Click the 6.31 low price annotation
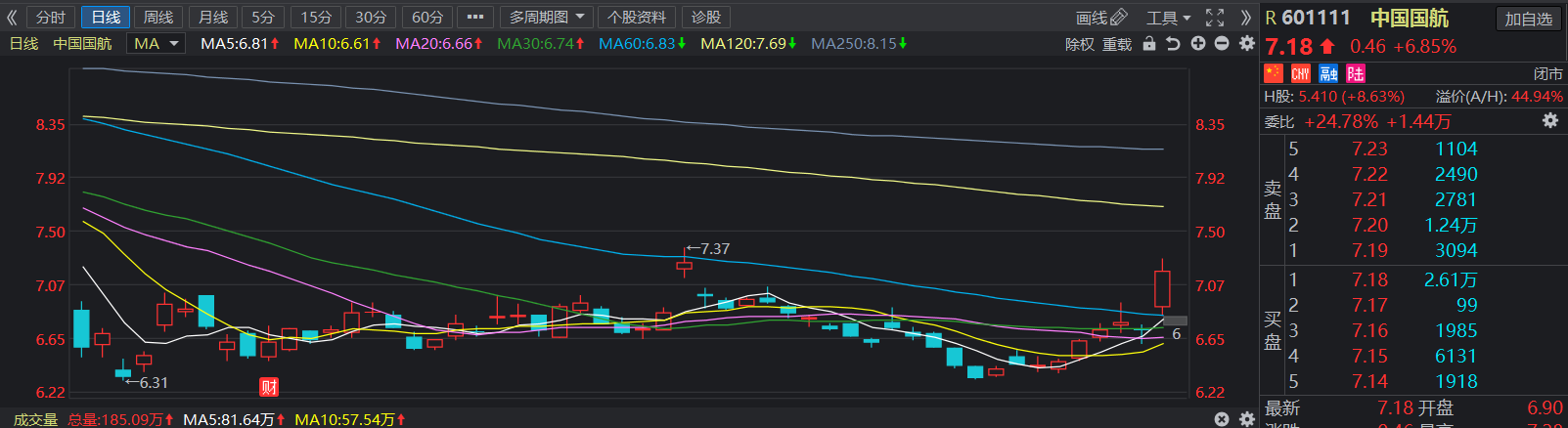 147,382
